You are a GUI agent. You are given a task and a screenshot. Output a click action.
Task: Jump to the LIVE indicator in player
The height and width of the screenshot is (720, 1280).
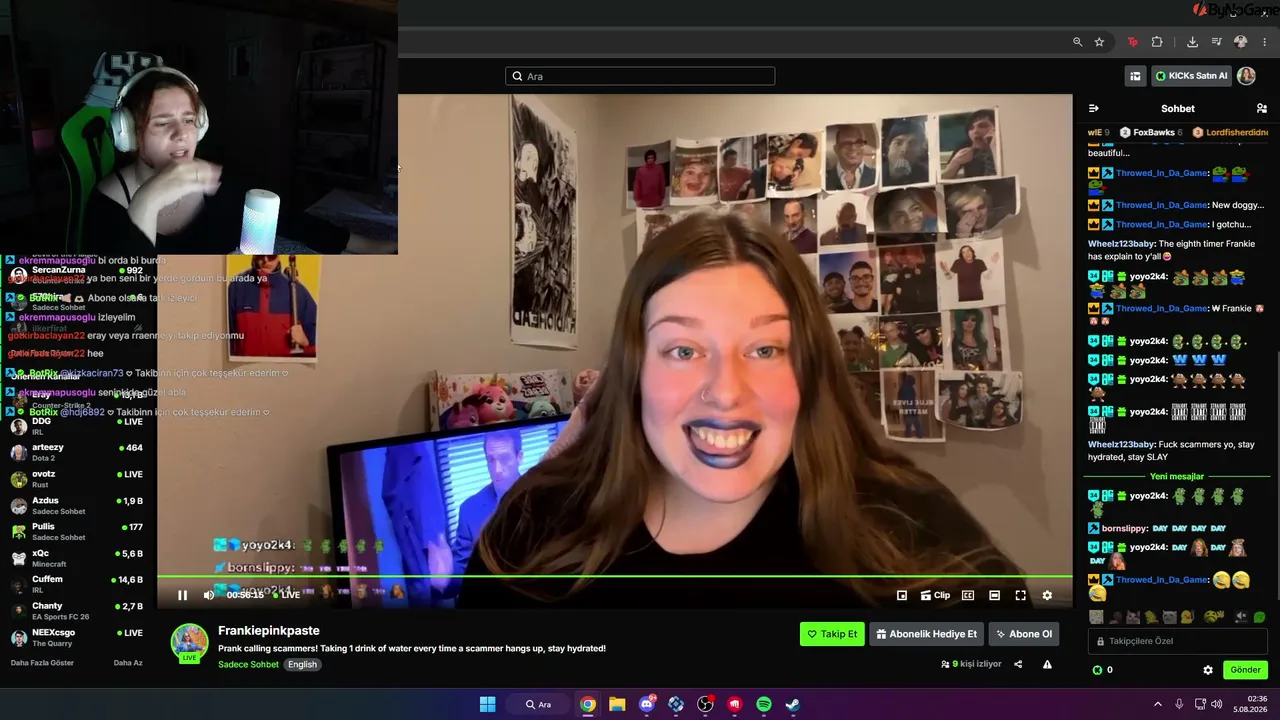pos(287,595)
